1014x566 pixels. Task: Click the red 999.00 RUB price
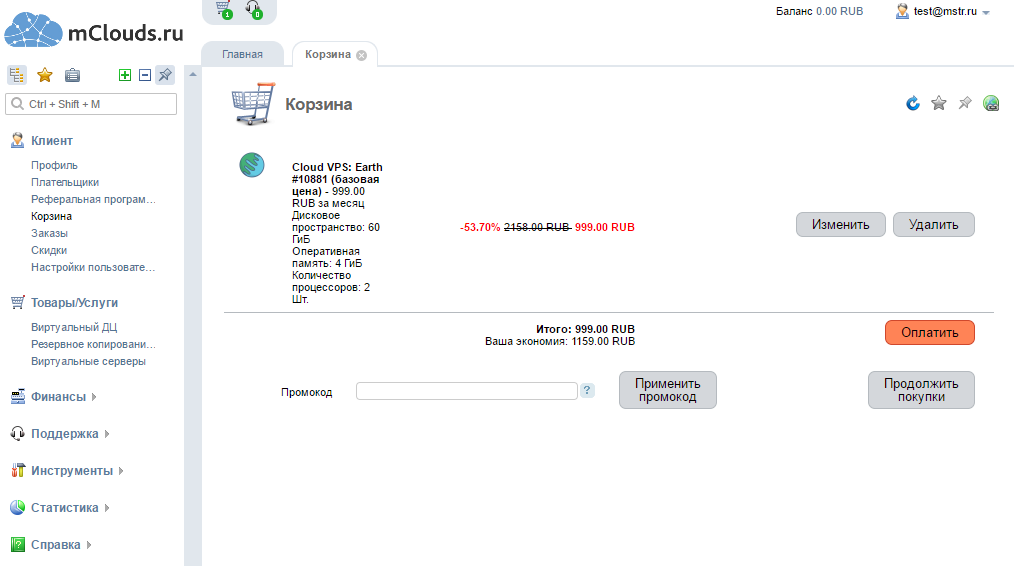pyautogui.click(x=605, y=227)
